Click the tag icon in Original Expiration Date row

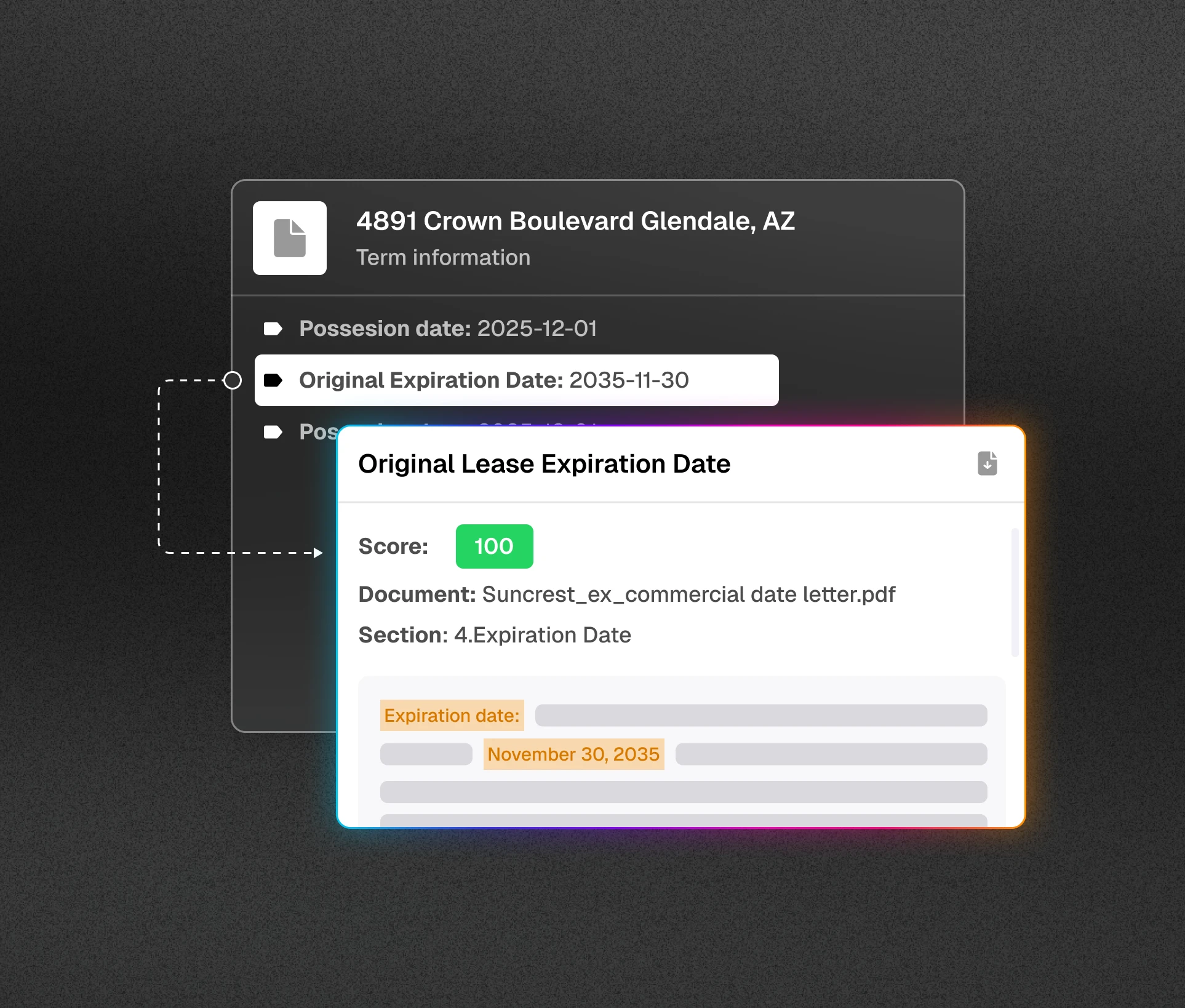tap(273, 380)
